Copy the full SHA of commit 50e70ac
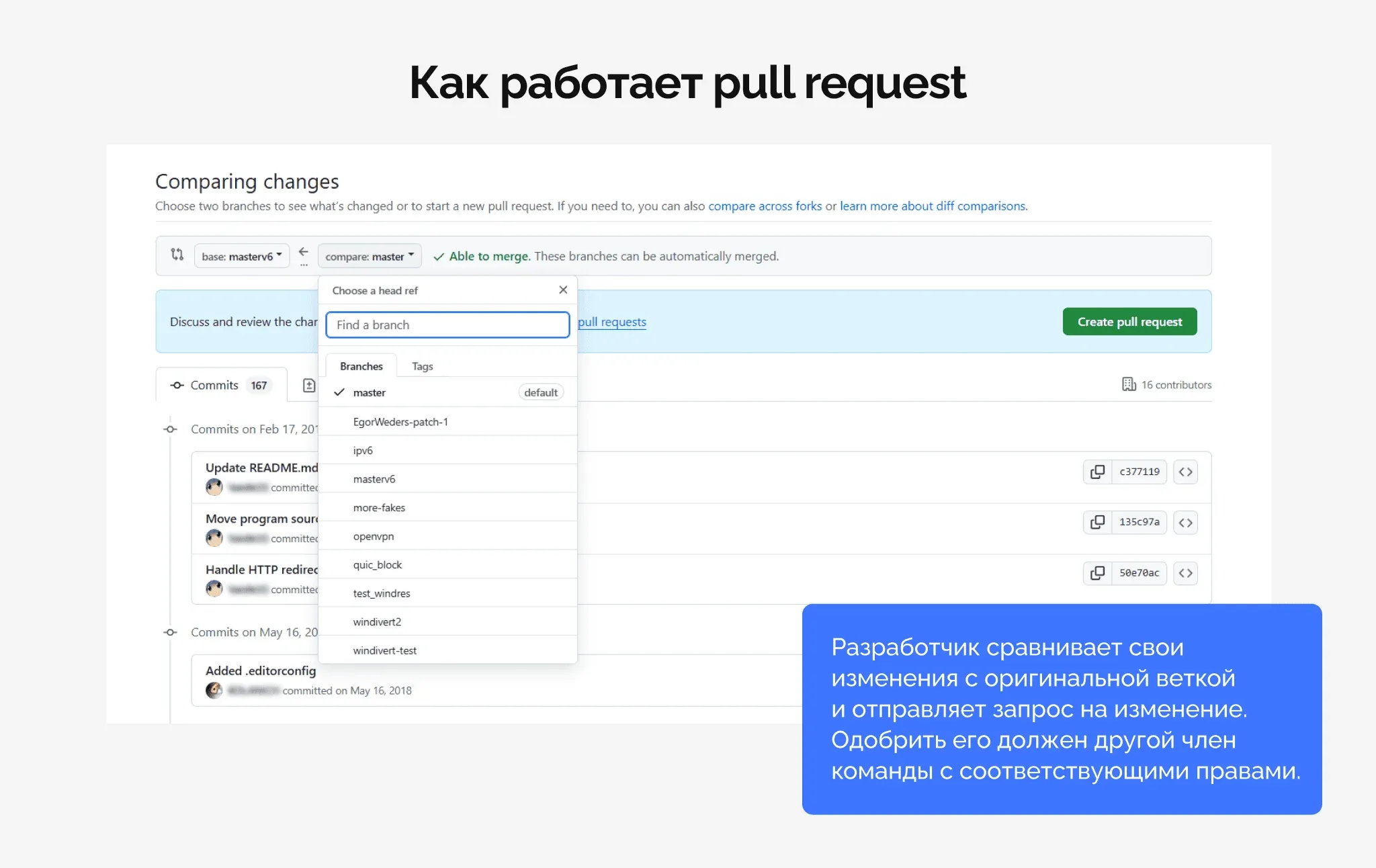This screenshot has width=1376, height=868. [1097, 573]
